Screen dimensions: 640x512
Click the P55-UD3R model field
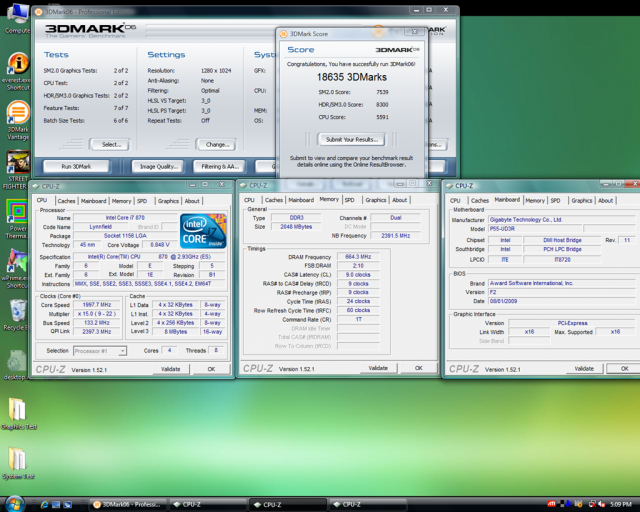[x=535, y=229]
